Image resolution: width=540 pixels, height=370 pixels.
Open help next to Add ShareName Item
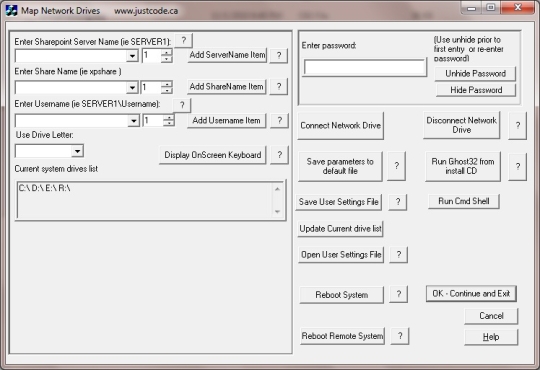[x=279, y=86]
